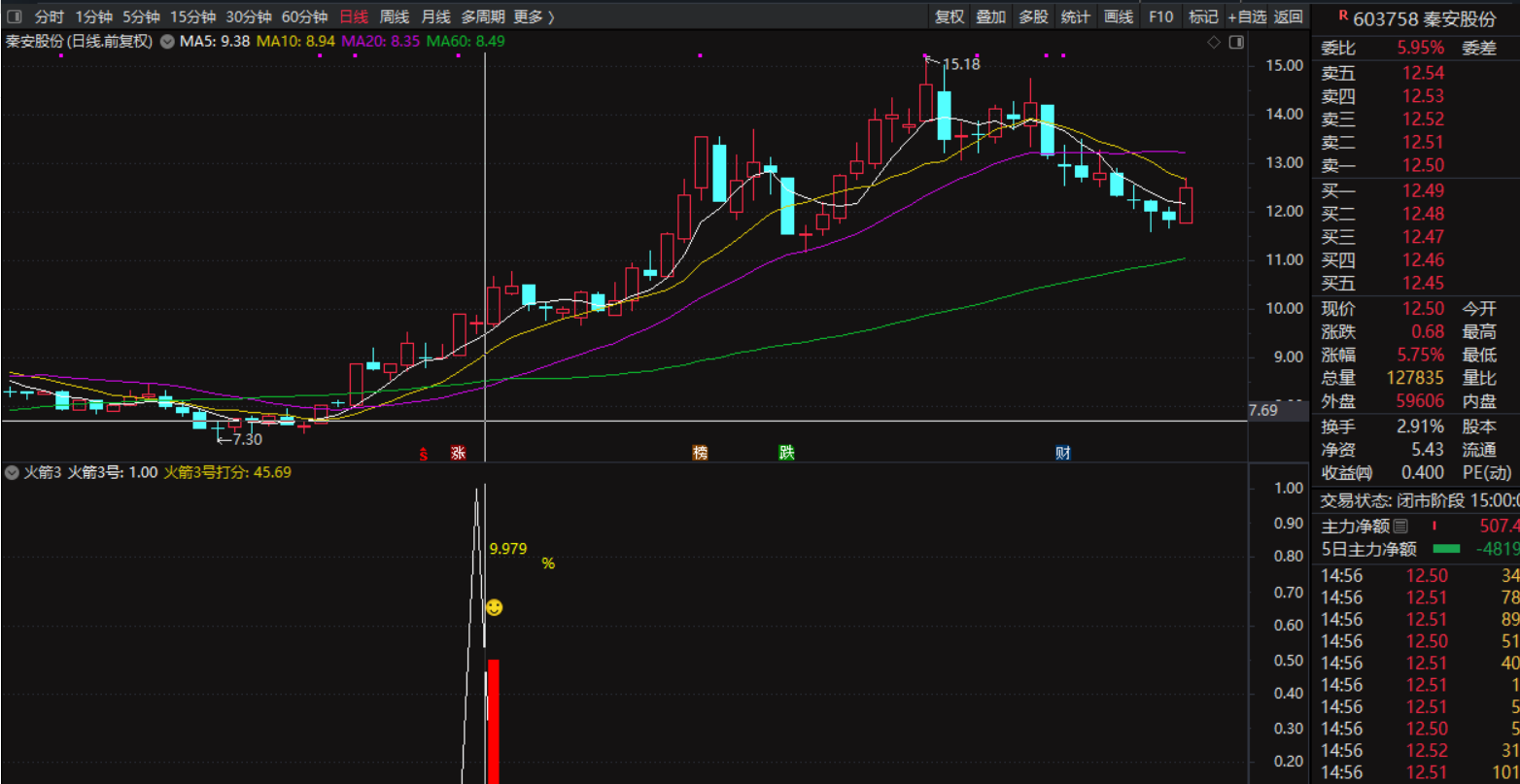Expand the MA indicator dropdown arrow
This screenshot has height=784, width=1520.
[x=167, y=42]
